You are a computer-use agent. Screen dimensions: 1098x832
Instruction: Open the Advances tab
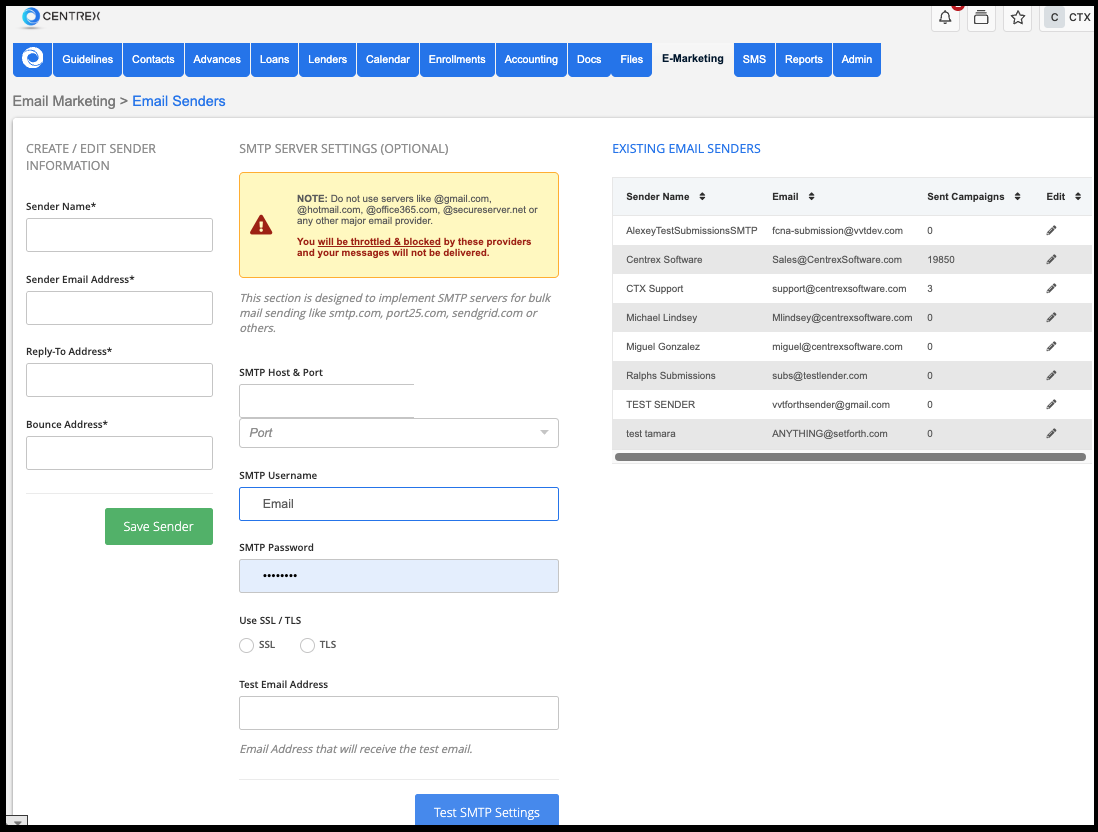click(217, 60)
